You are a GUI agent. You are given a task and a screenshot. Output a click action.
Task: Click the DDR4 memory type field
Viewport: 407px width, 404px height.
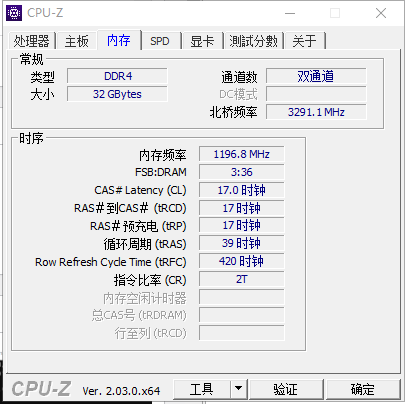pos(117,76)
